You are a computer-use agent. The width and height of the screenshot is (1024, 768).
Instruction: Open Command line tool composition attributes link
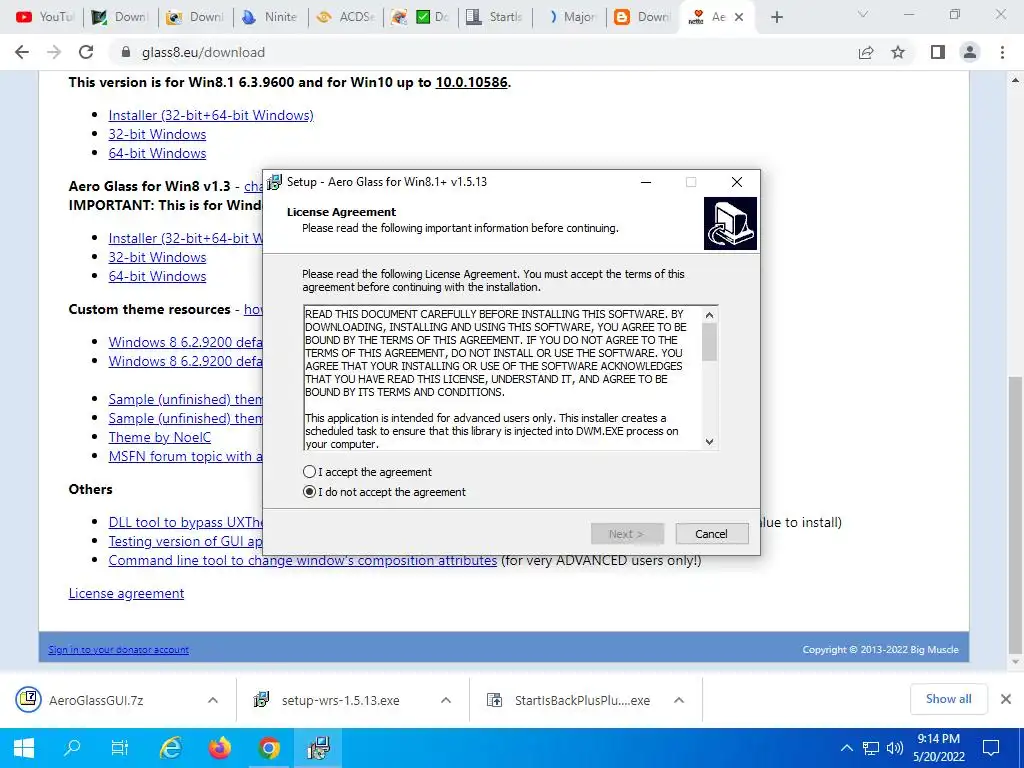302,560
